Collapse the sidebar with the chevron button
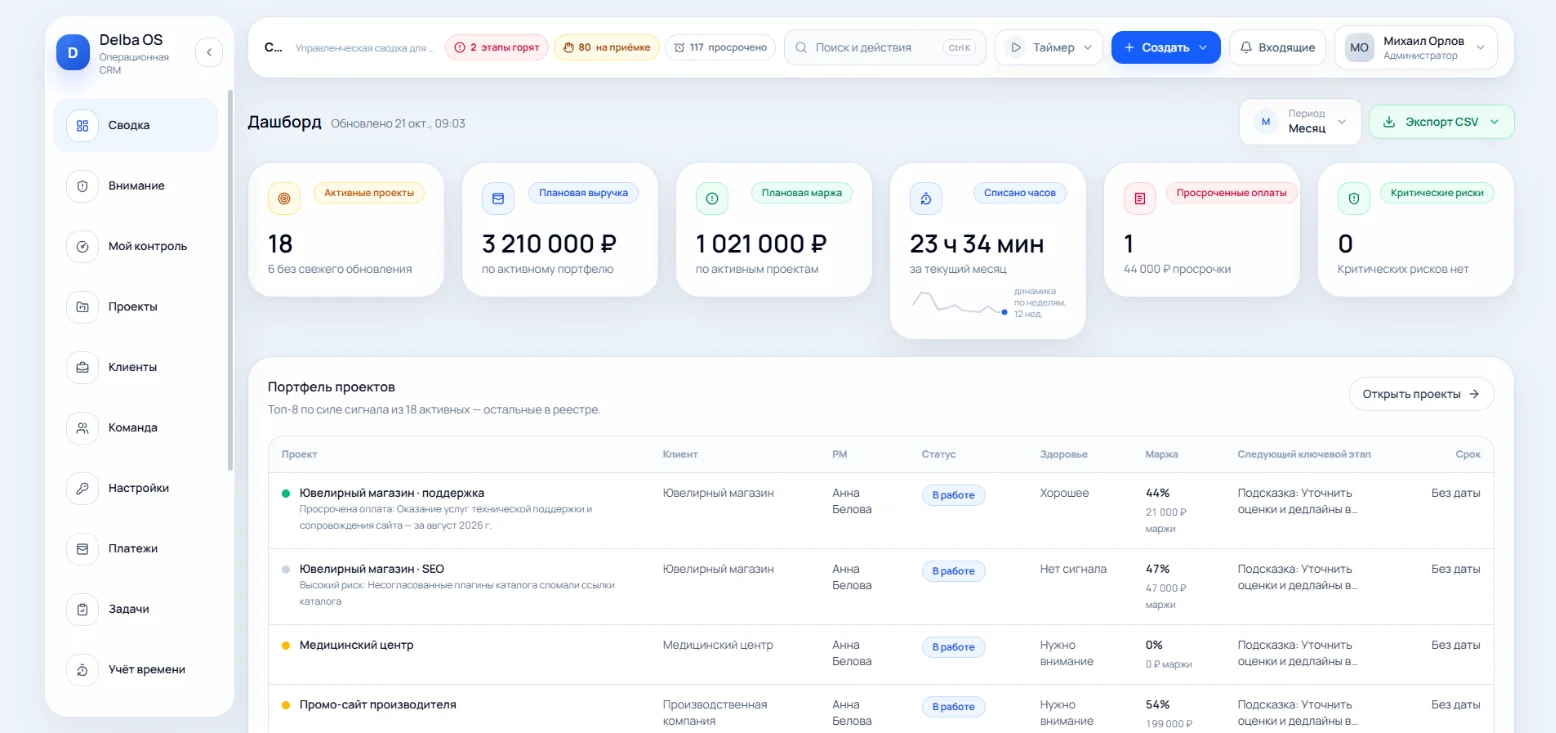 (x=209, y=51)
